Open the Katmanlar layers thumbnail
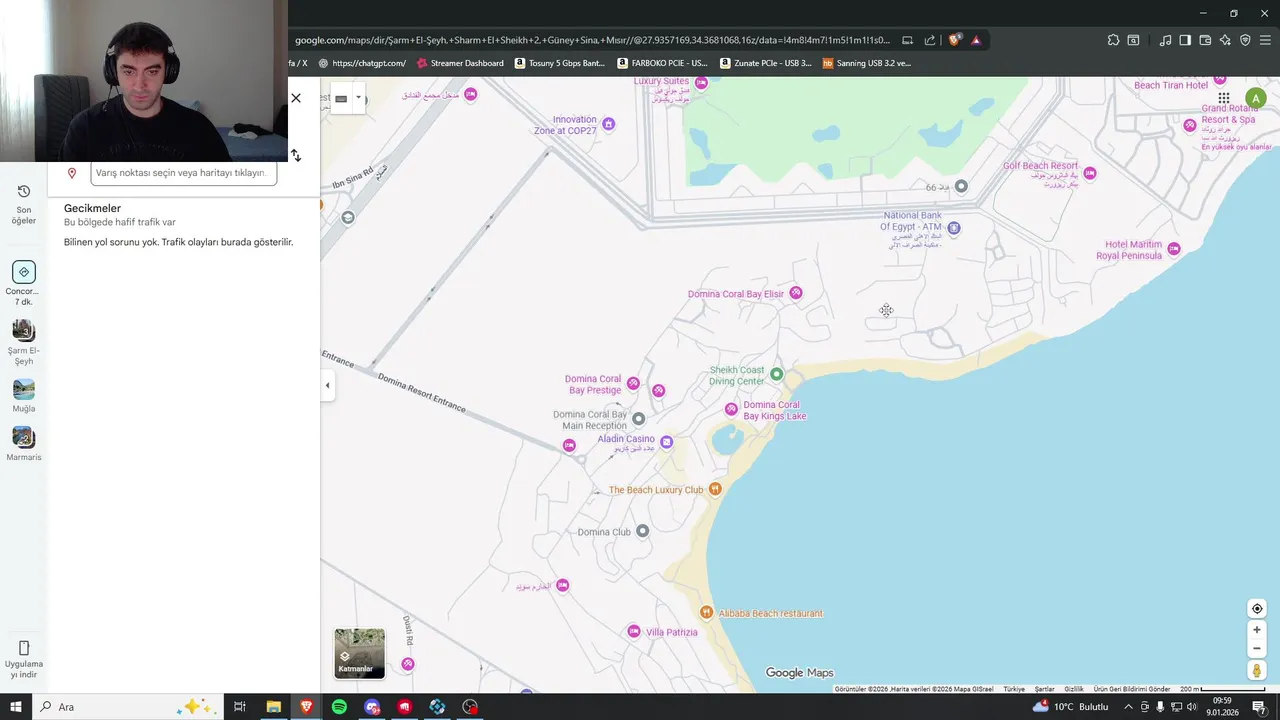 359,654
